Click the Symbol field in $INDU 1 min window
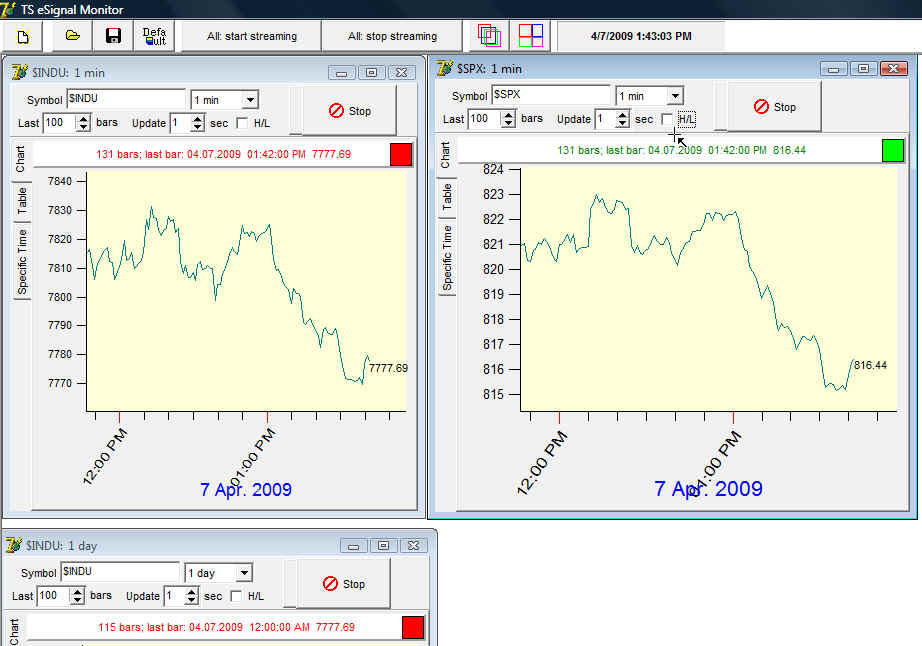Screen dimensions: 922x646 coord(125,99)
